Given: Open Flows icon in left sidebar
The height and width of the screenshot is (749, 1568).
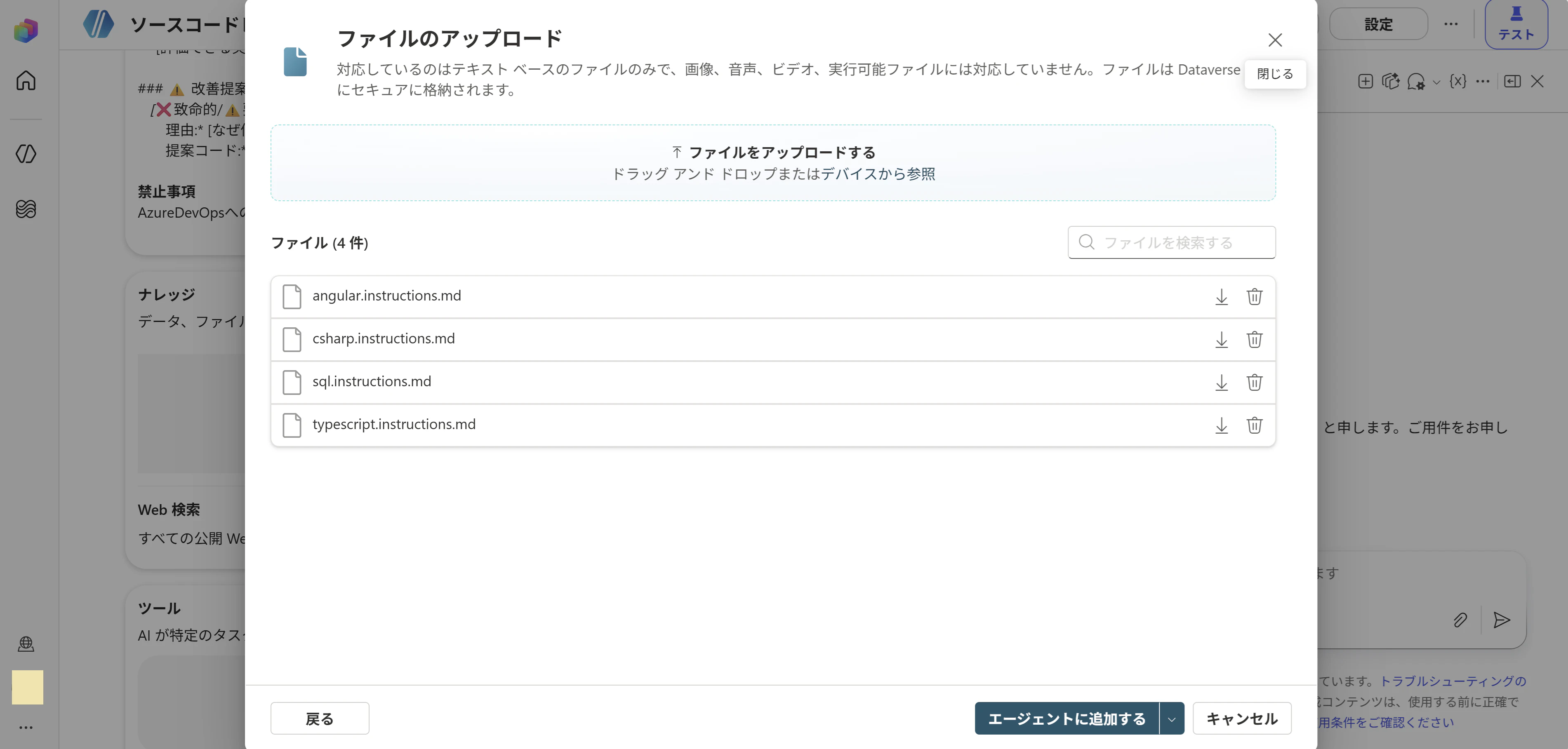Looking at the screenshot, I should [26, 209].
